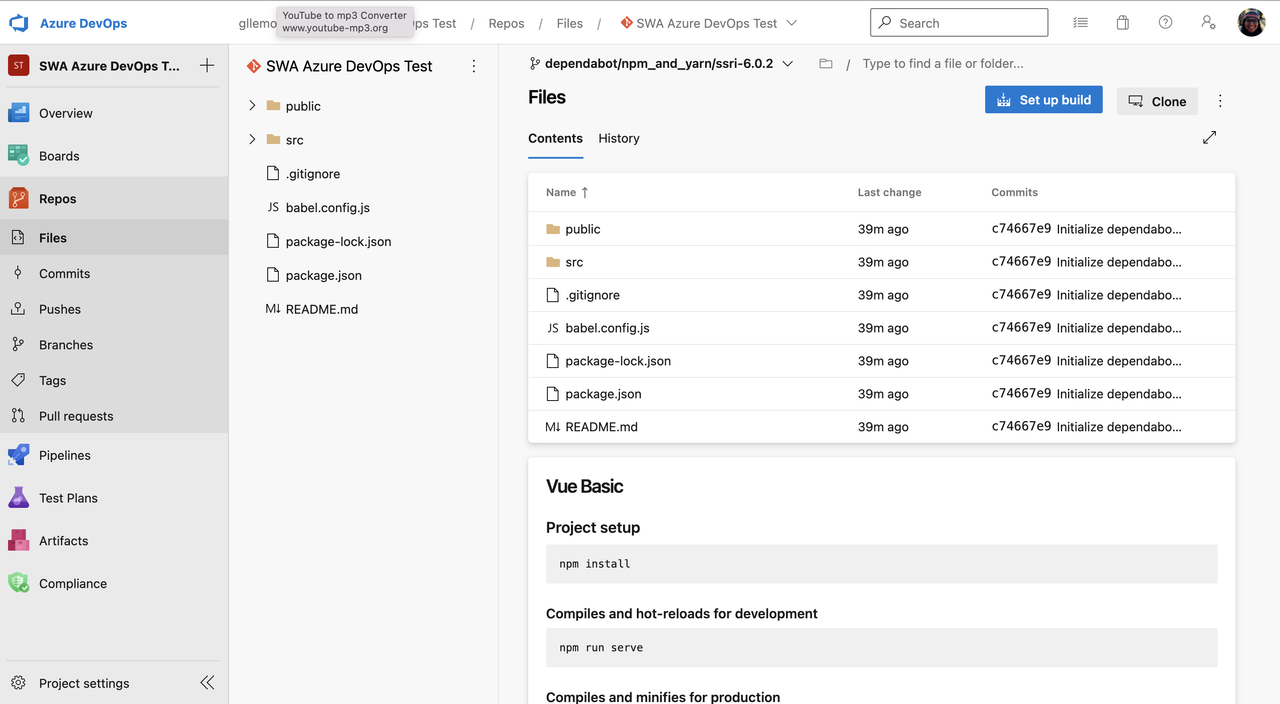1280x704 pixels.
Task: Click the ST project avatar icon
Action: click(x=18, y=66)
